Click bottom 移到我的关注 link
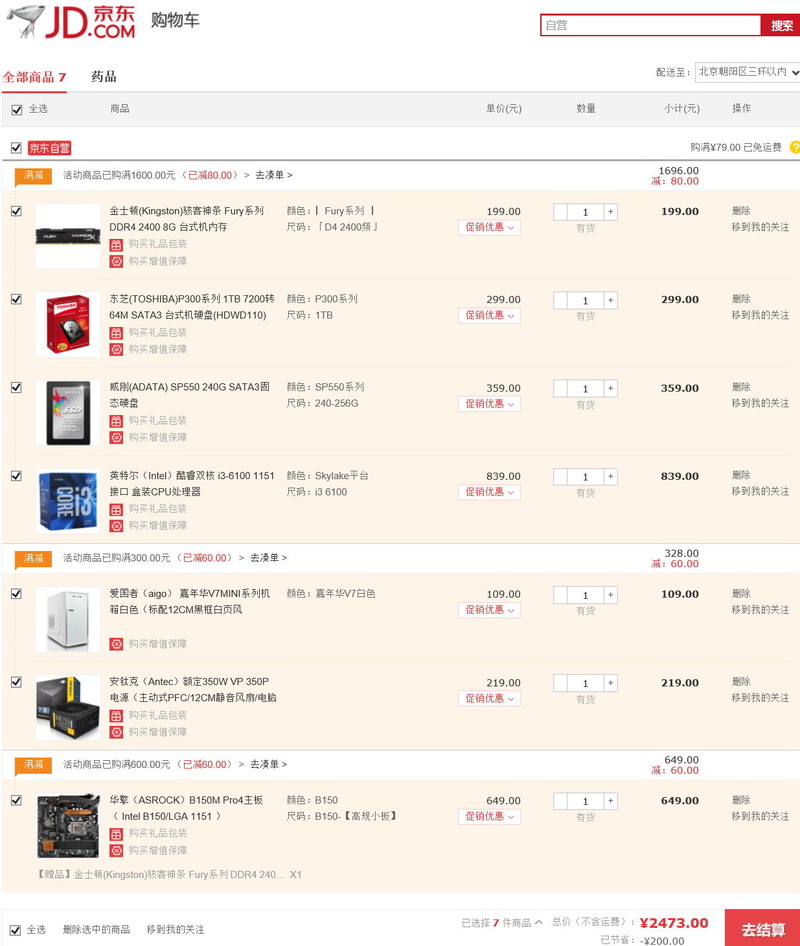This screenshot has width=800, height=946. click(x=175, y=930)
